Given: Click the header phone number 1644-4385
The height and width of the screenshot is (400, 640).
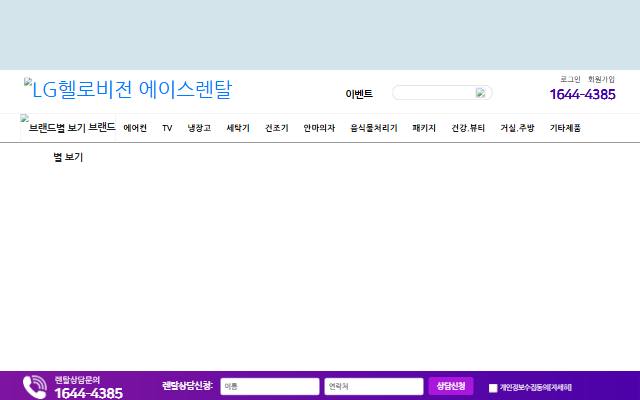Looking at the screenshot, I should (x=582, y=94).
